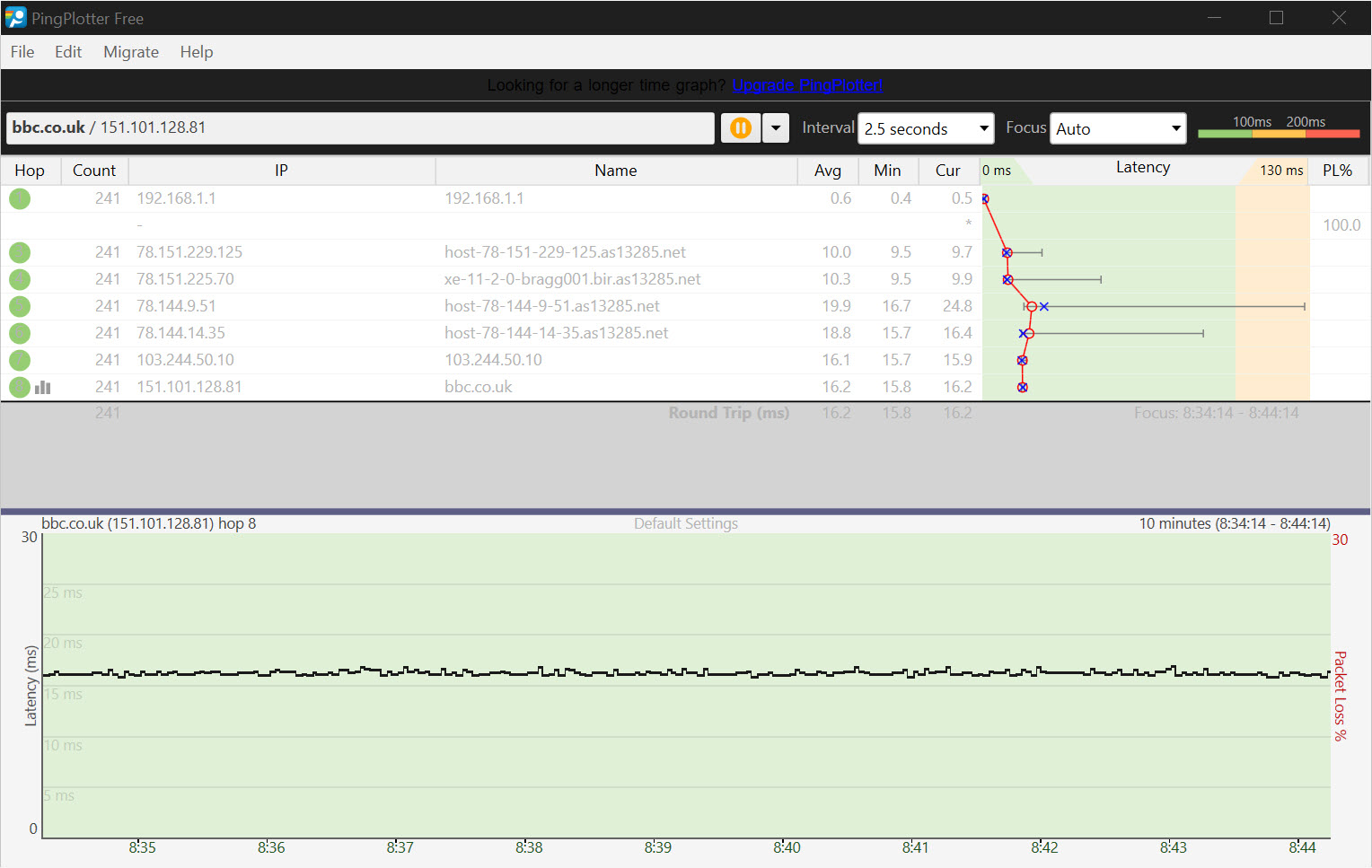Open the Help menu
The height and width of the screenshot is (868, 1372).
197,52
